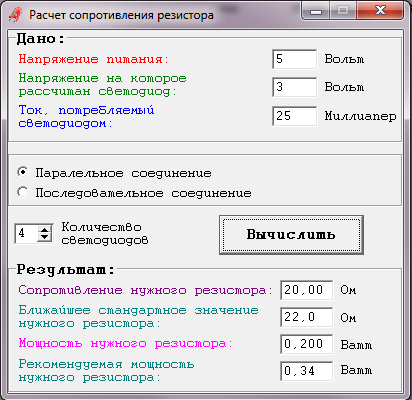The width and height of the screenshot is (412, 400).
Task: Select the resistor power field 0,200
Action: (x=307, y=344)
